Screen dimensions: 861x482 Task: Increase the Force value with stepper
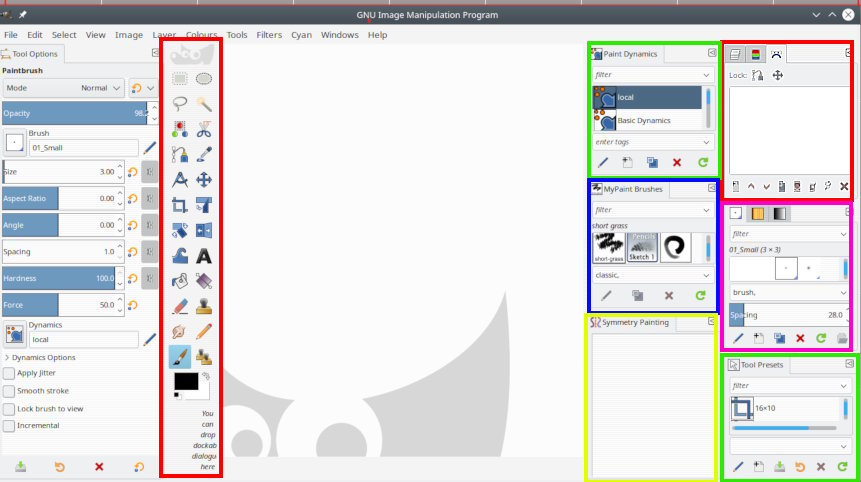(x=120, y=301)
